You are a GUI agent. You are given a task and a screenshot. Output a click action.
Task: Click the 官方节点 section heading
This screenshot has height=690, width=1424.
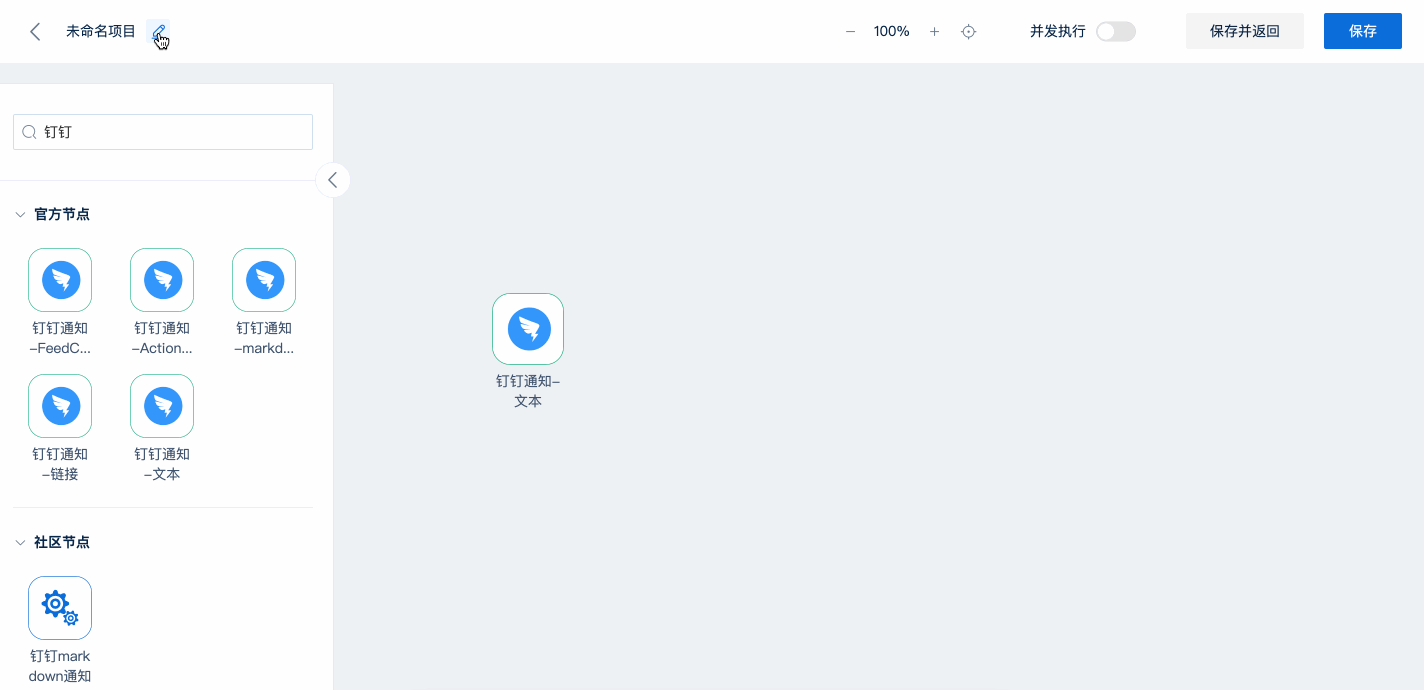coord(62,214)
